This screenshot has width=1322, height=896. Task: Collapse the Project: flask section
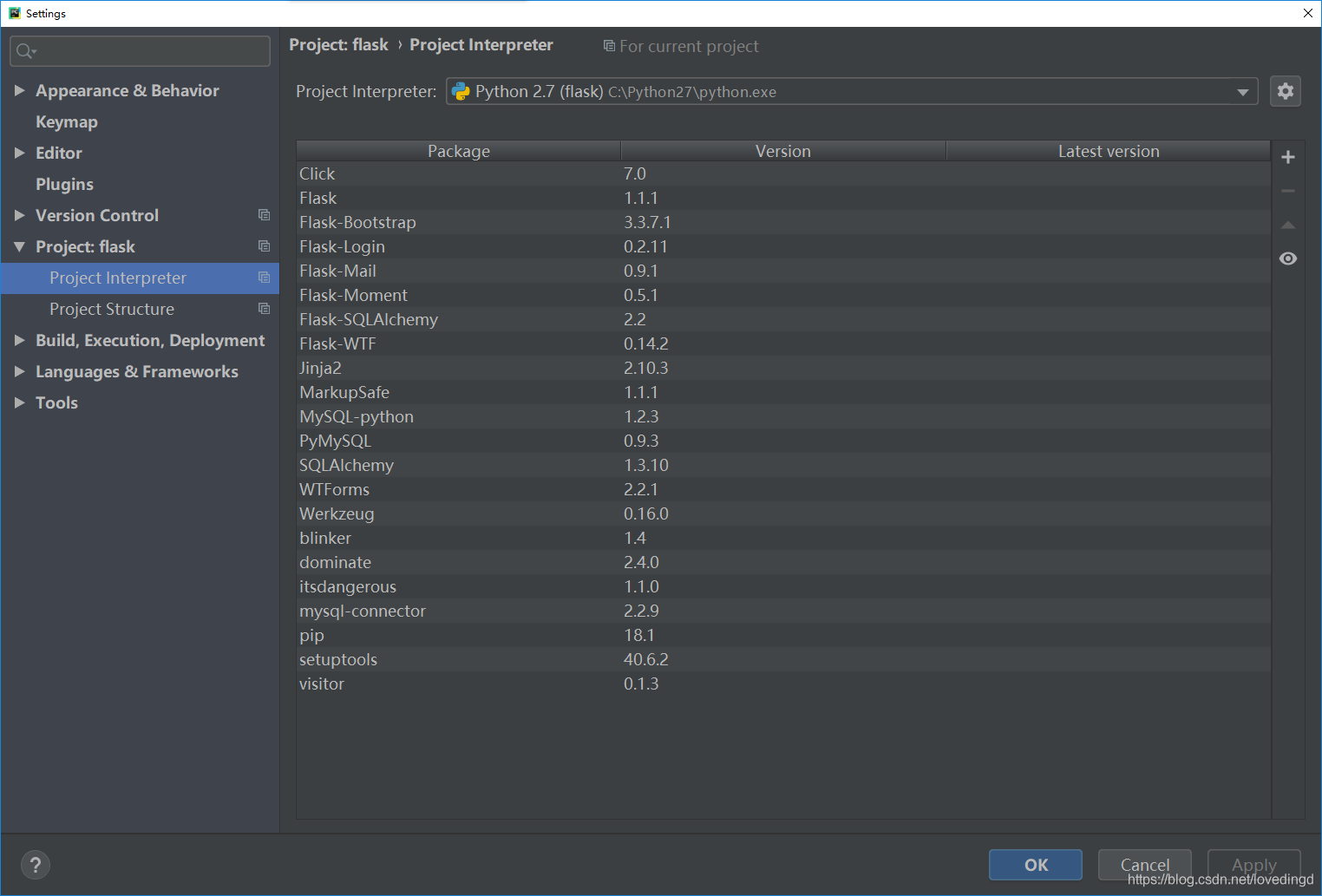[x=19, y=246]
